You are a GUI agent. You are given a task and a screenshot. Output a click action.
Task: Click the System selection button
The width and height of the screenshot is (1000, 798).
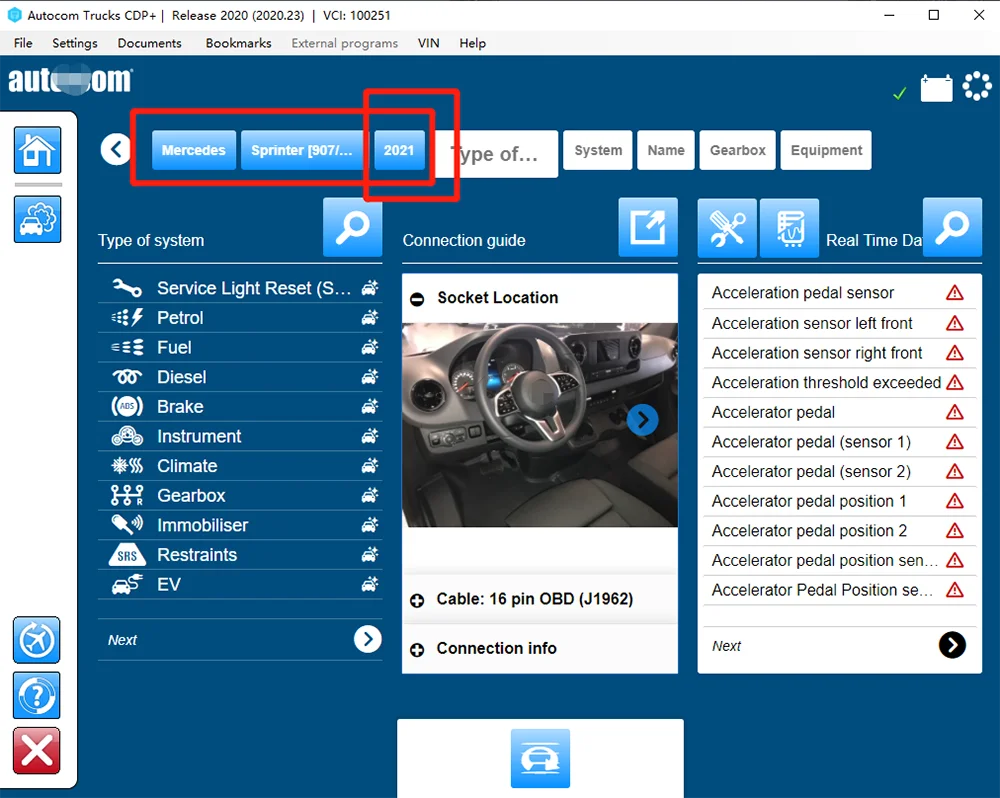point(598,150)
